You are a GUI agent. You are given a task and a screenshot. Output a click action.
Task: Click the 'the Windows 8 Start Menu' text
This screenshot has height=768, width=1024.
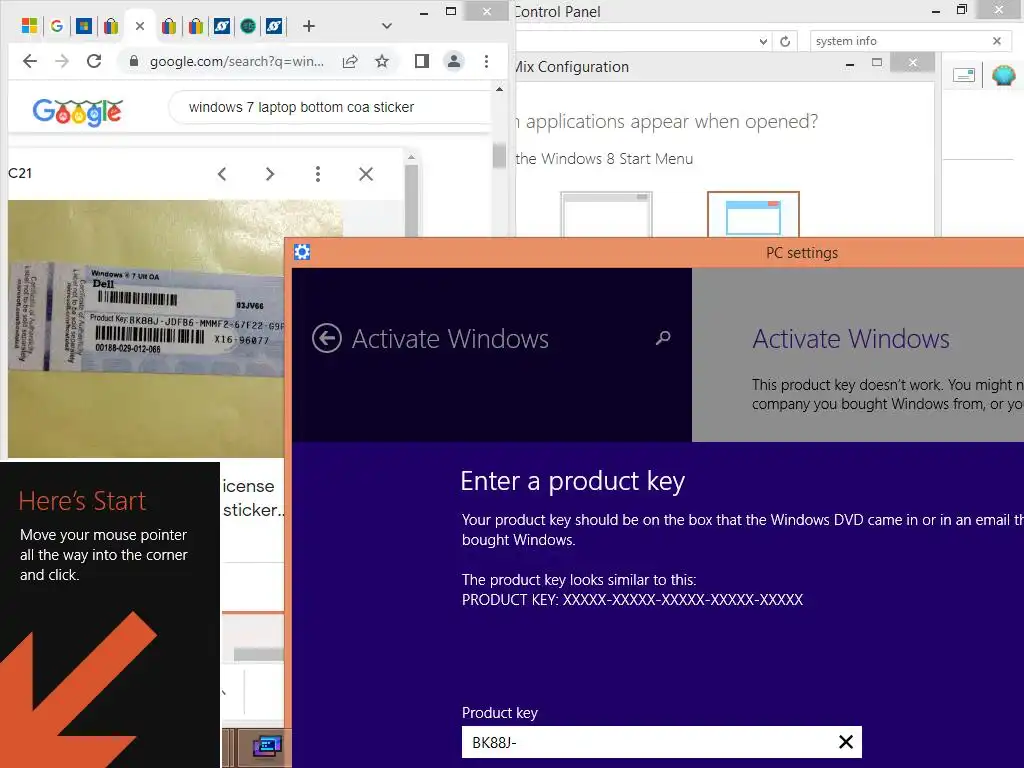click(x=604, y=159)
